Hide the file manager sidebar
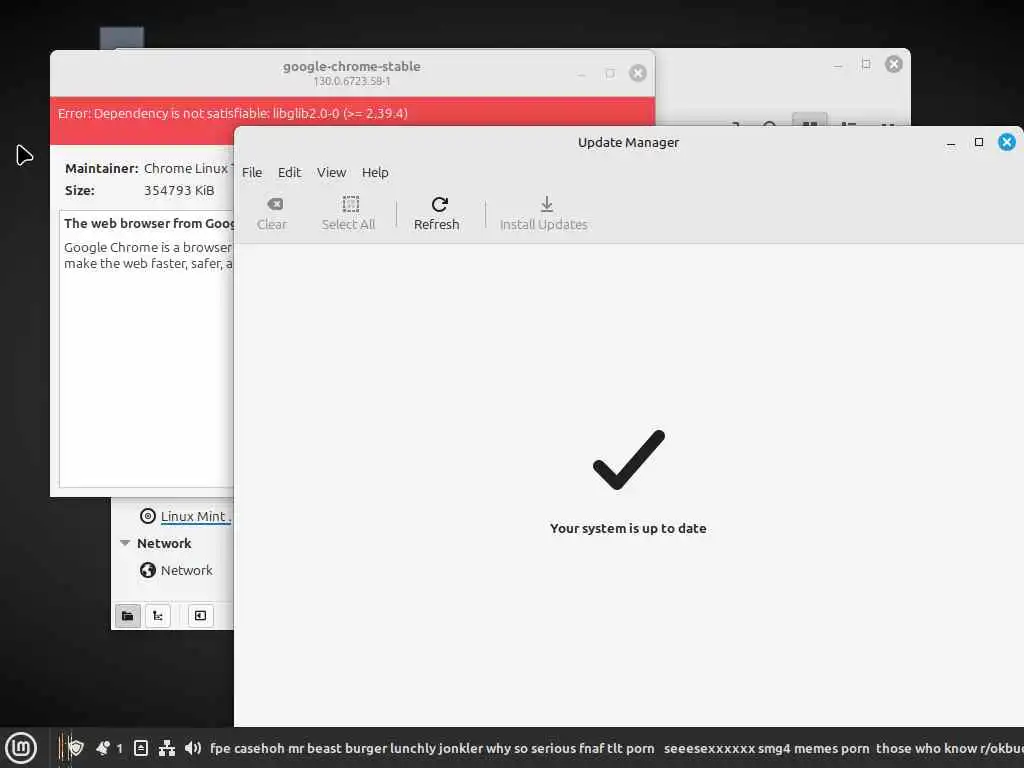The image size is (1024, 768). tap(200, 616)
